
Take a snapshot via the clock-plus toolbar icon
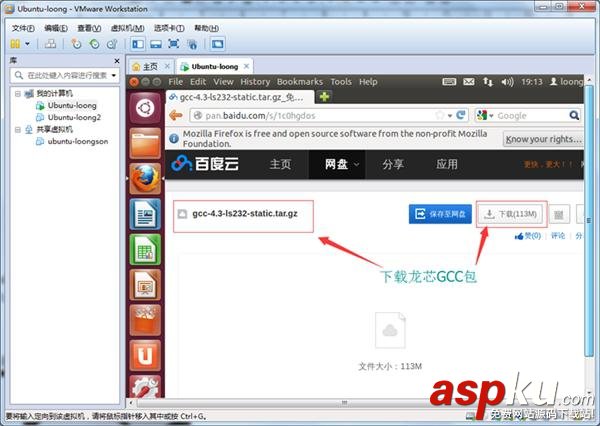77,44
